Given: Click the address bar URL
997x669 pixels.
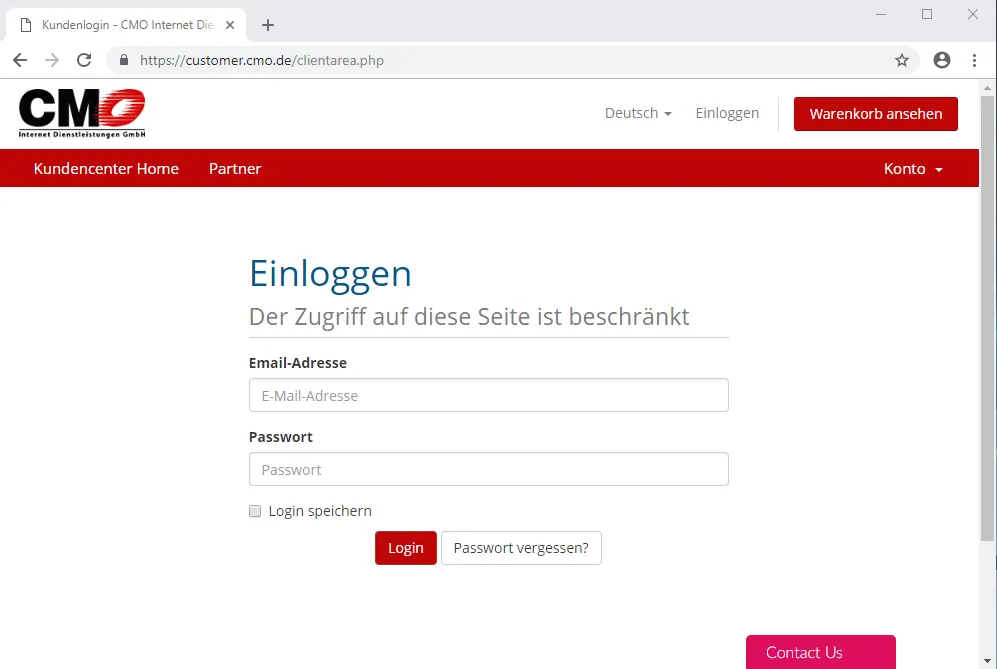Looking at the screenshot, I should pos(262,60).
